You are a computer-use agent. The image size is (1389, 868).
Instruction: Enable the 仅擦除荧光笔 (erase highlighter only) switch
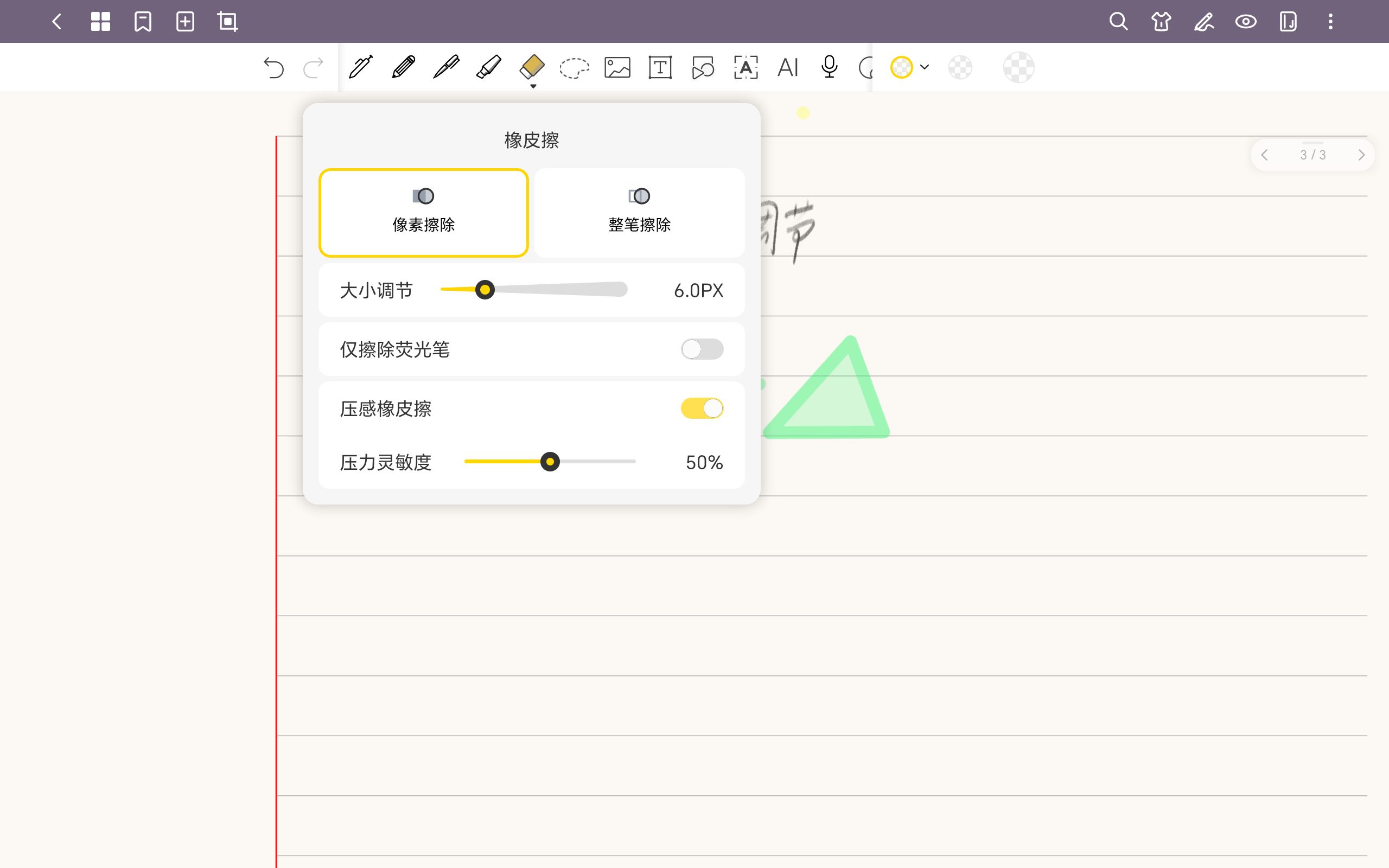coord(703,348)
